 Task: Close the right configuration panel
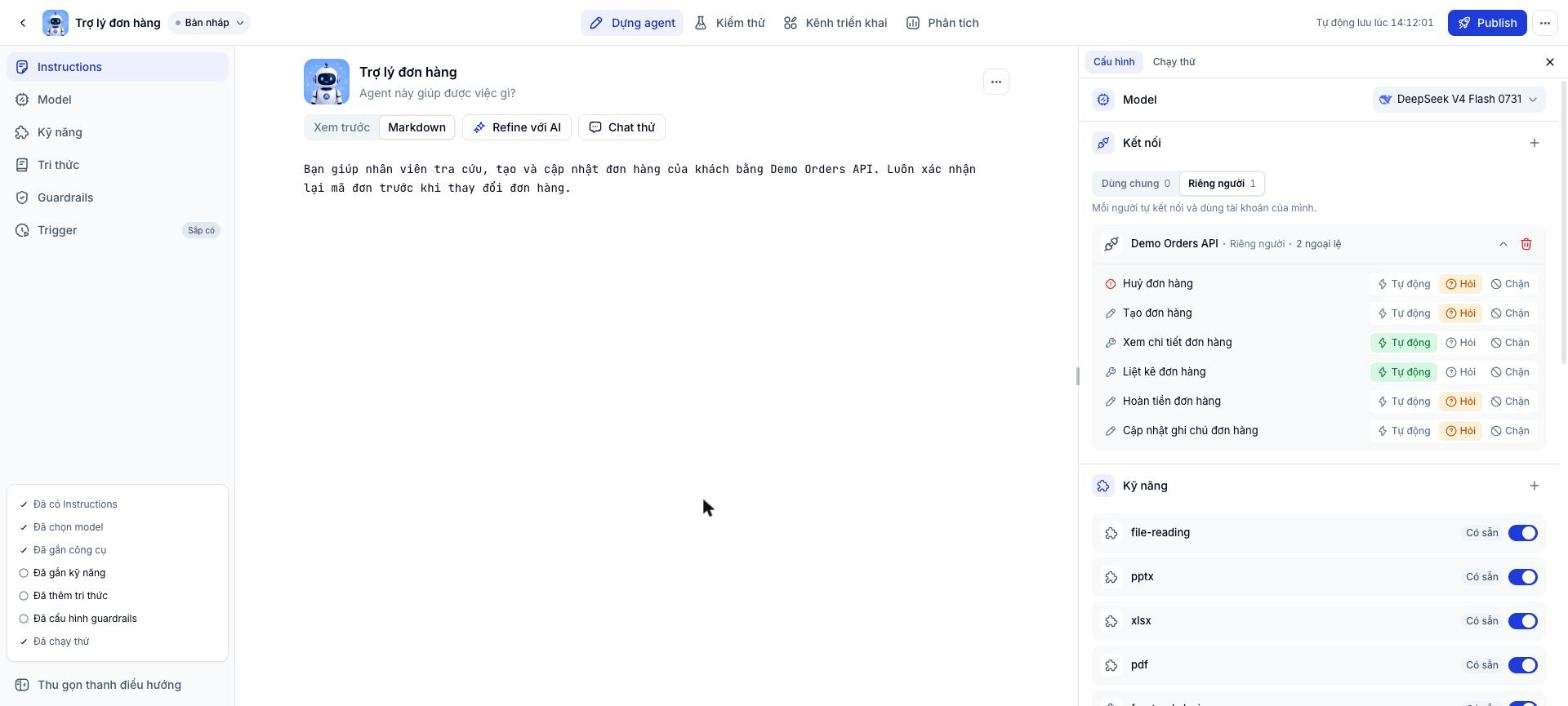1550,62
